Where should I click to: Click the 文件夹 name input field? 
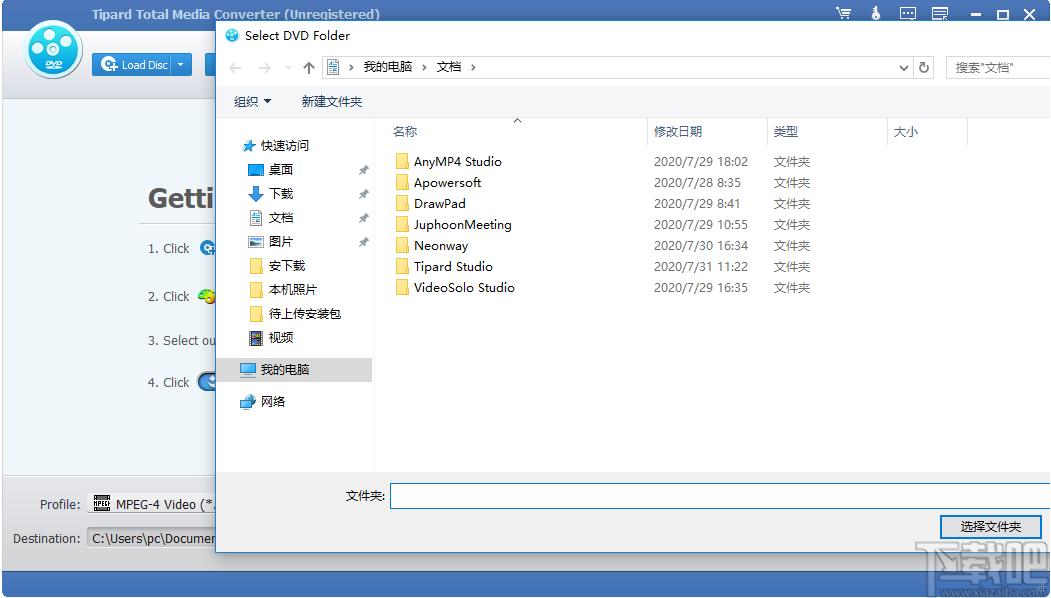[x=720, y=496]
